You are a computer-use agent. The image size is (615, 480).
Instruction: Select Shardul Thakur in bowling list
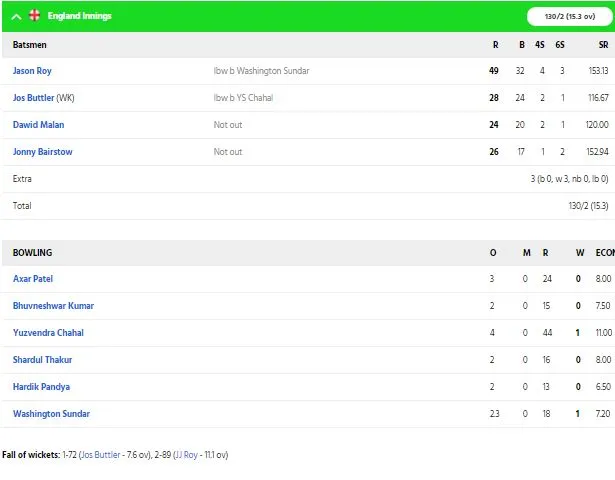pos(42,360)
